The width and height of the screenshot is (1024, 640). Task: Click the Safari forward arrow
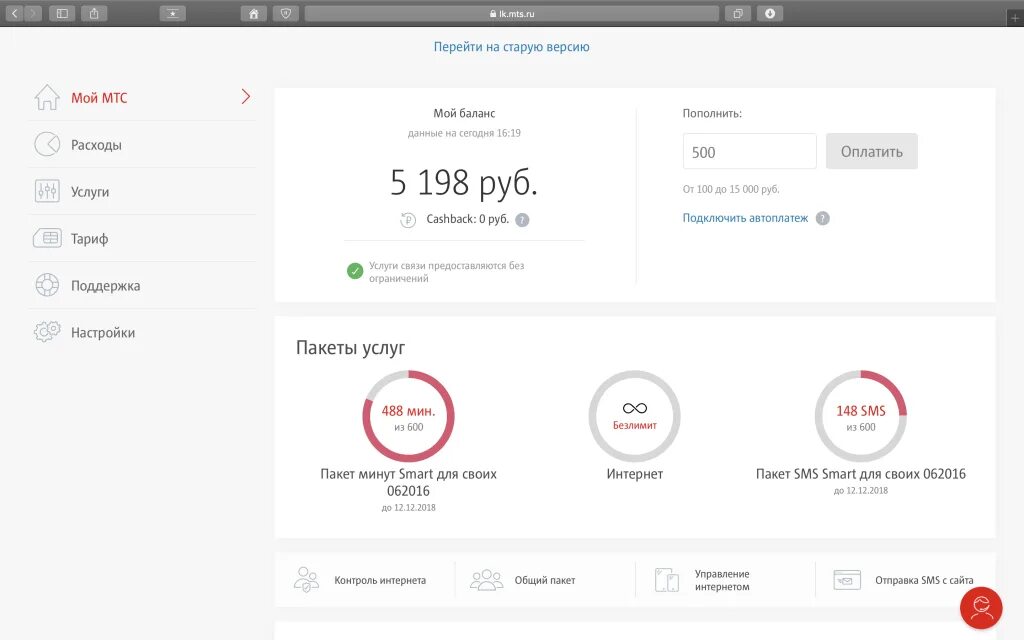coord(33,13)
